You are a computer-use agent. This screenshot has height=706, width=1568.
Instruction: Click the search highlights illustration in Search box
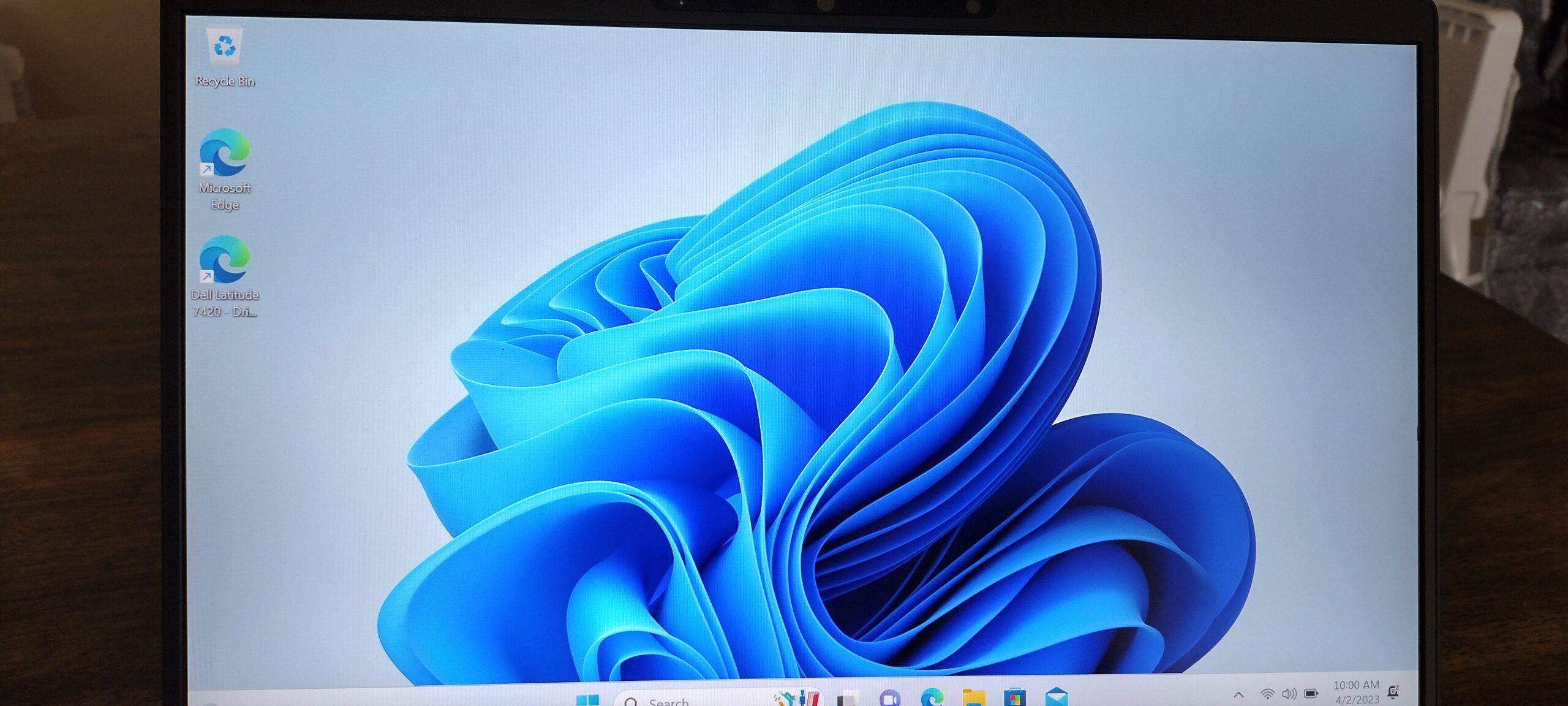[798, 697]
